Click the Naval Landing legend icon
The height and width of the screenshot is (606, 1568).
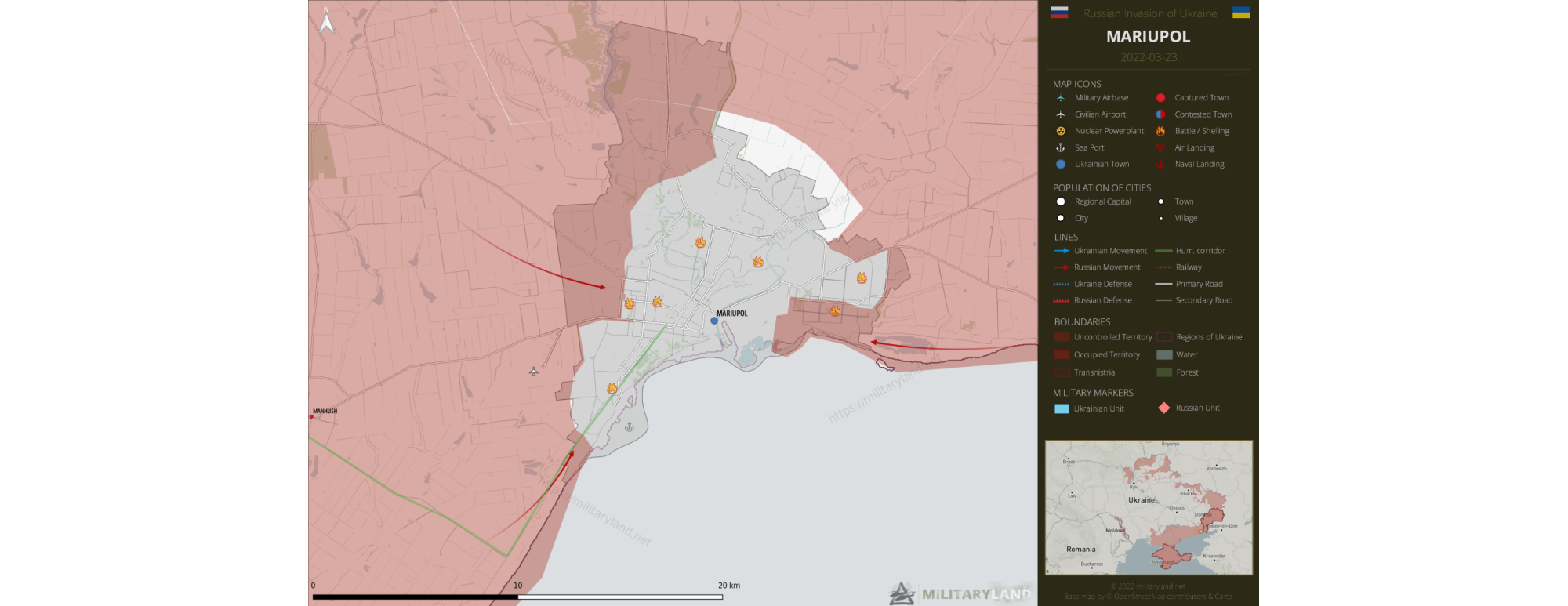(1160, 164)
